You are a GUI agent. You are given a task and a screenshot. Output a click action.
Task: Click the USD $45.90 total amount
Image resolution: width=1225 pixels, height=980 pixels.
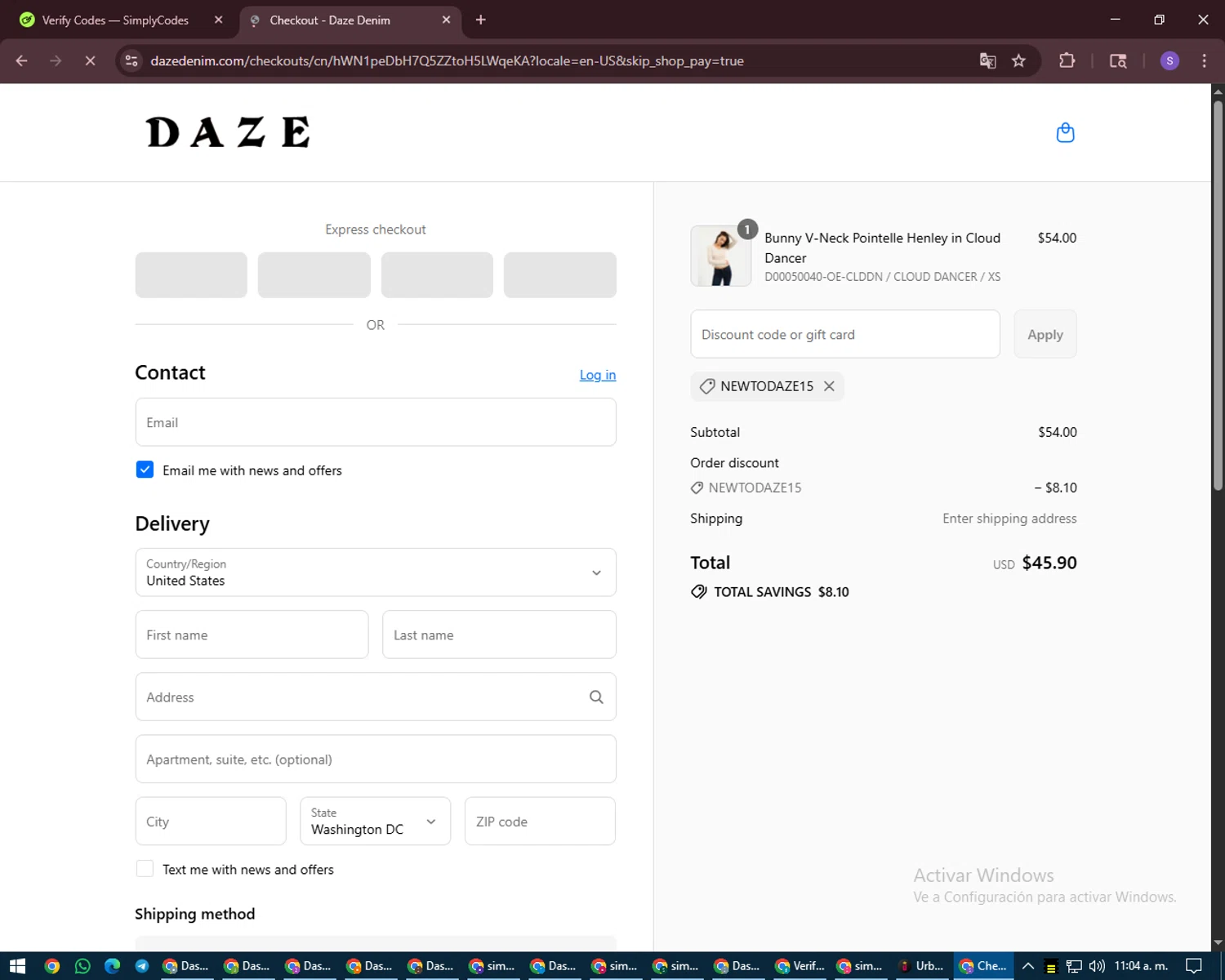pyautogui.click(x=1035, y=563)
